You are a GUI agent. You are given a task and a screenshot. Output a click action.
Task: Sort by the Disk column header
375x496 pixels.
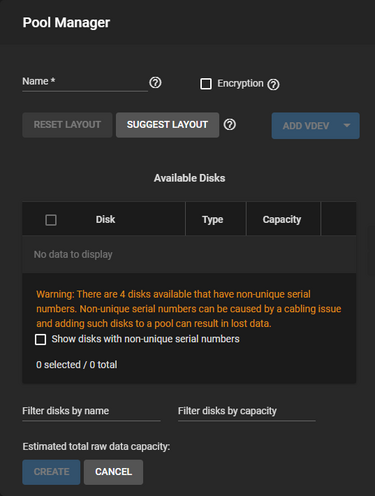pos(105,219)
